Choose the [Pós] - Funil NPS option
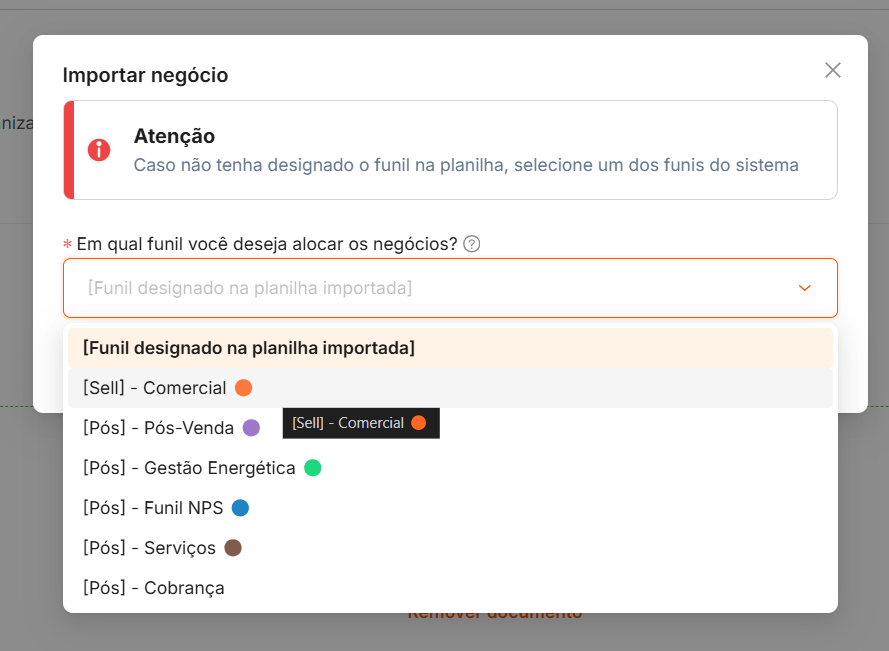Viewport: 889px width, 651px height. [x=153, y=508]
